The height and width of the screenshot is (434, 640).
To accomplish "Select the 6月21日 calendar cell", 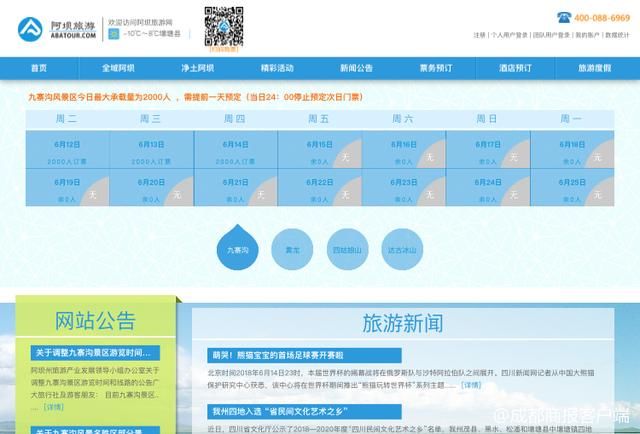I will 236,187.
